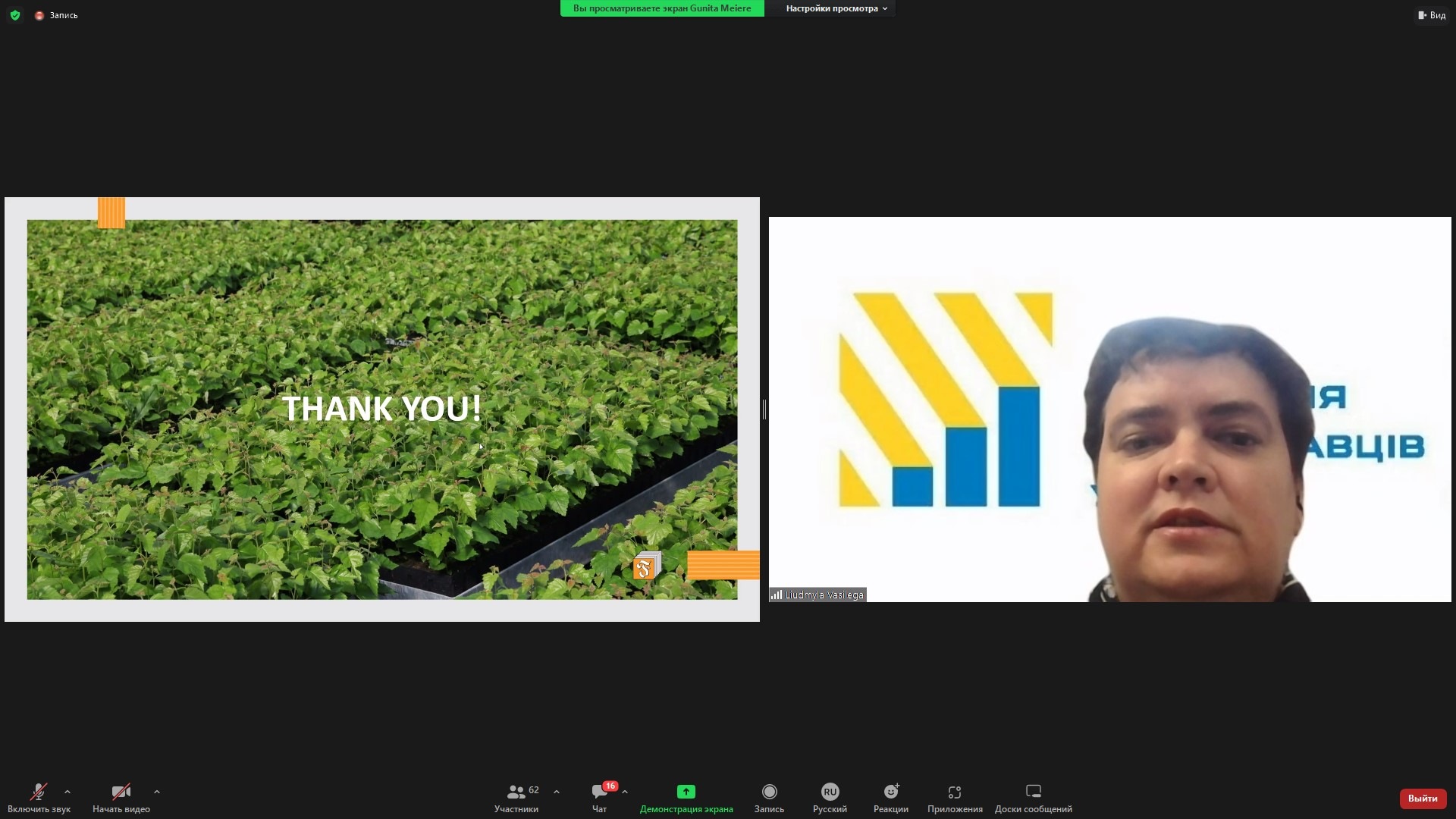Click the green encryption shield icon

[x=15, y=15]
